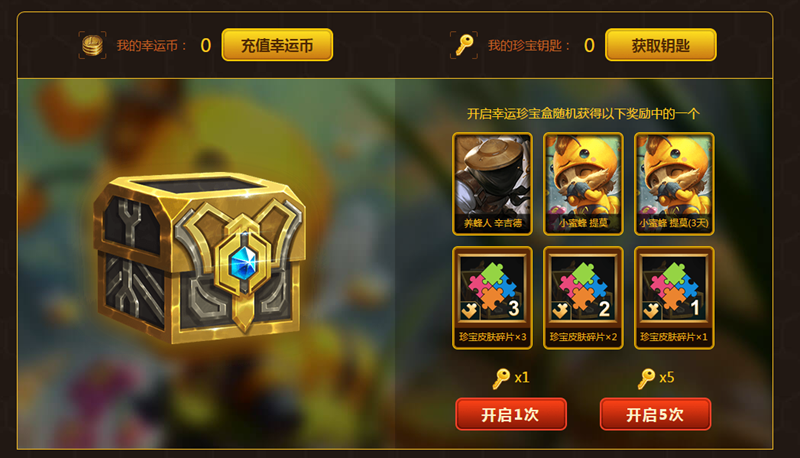Open the 珍宝皮肤碎片×3 reward card

[x=492, y=298]
